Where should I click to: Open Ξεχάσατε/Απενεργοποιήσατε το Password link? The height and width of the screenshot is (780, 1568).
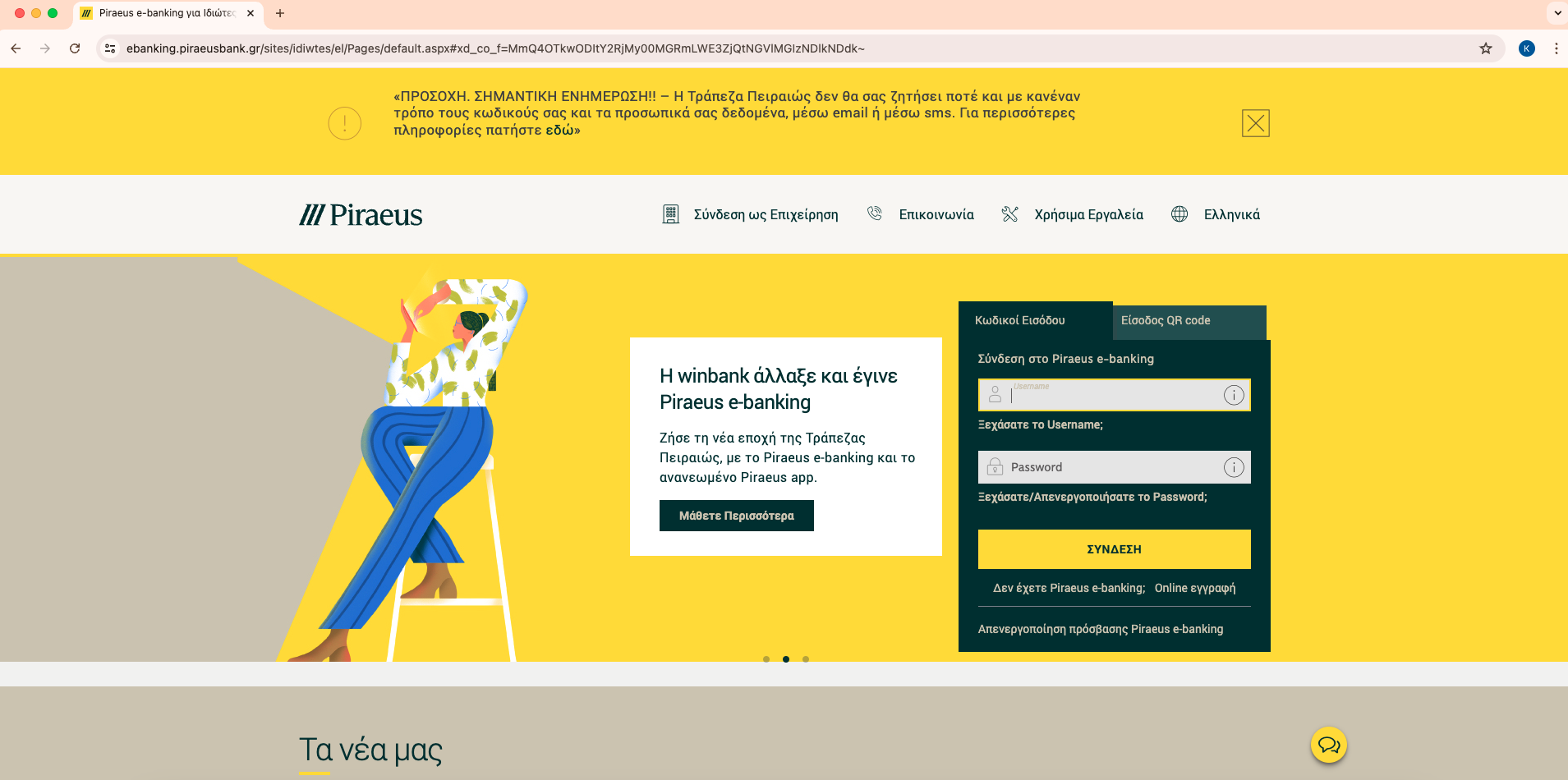(x=1092, y=497)
